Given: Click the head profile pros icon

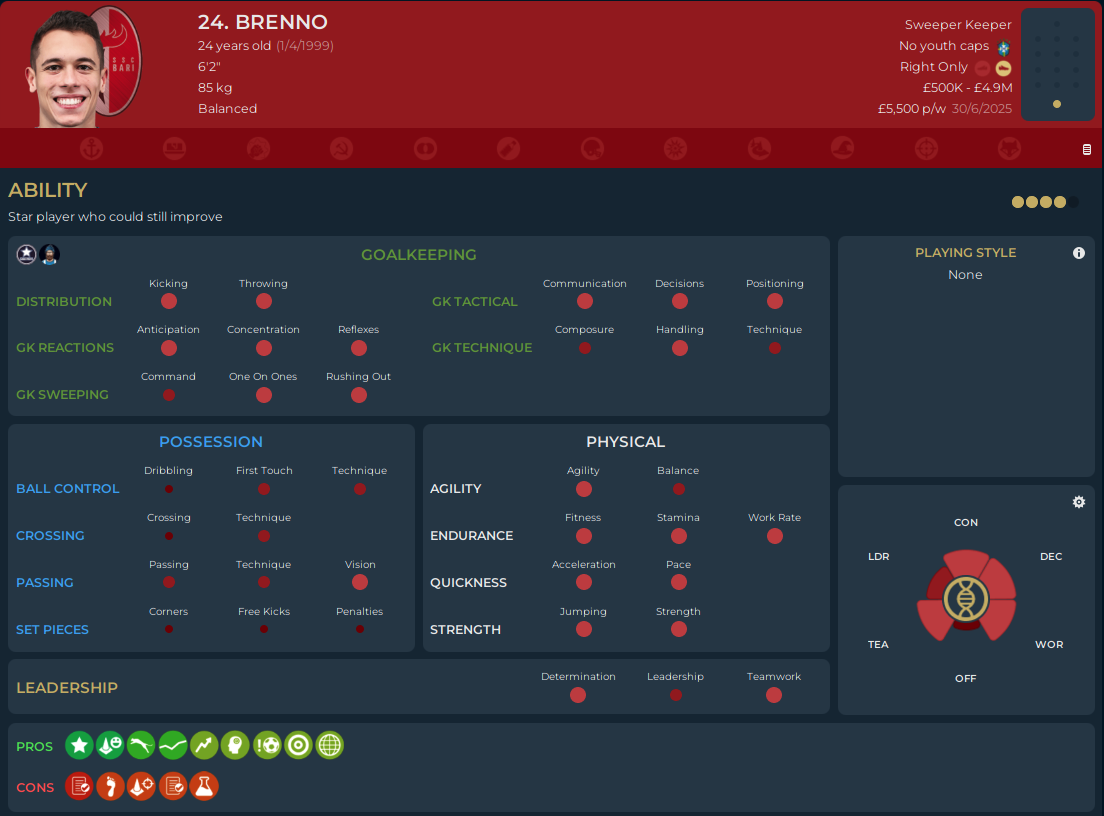Looking at the screenshot, I should coord(235,745).
